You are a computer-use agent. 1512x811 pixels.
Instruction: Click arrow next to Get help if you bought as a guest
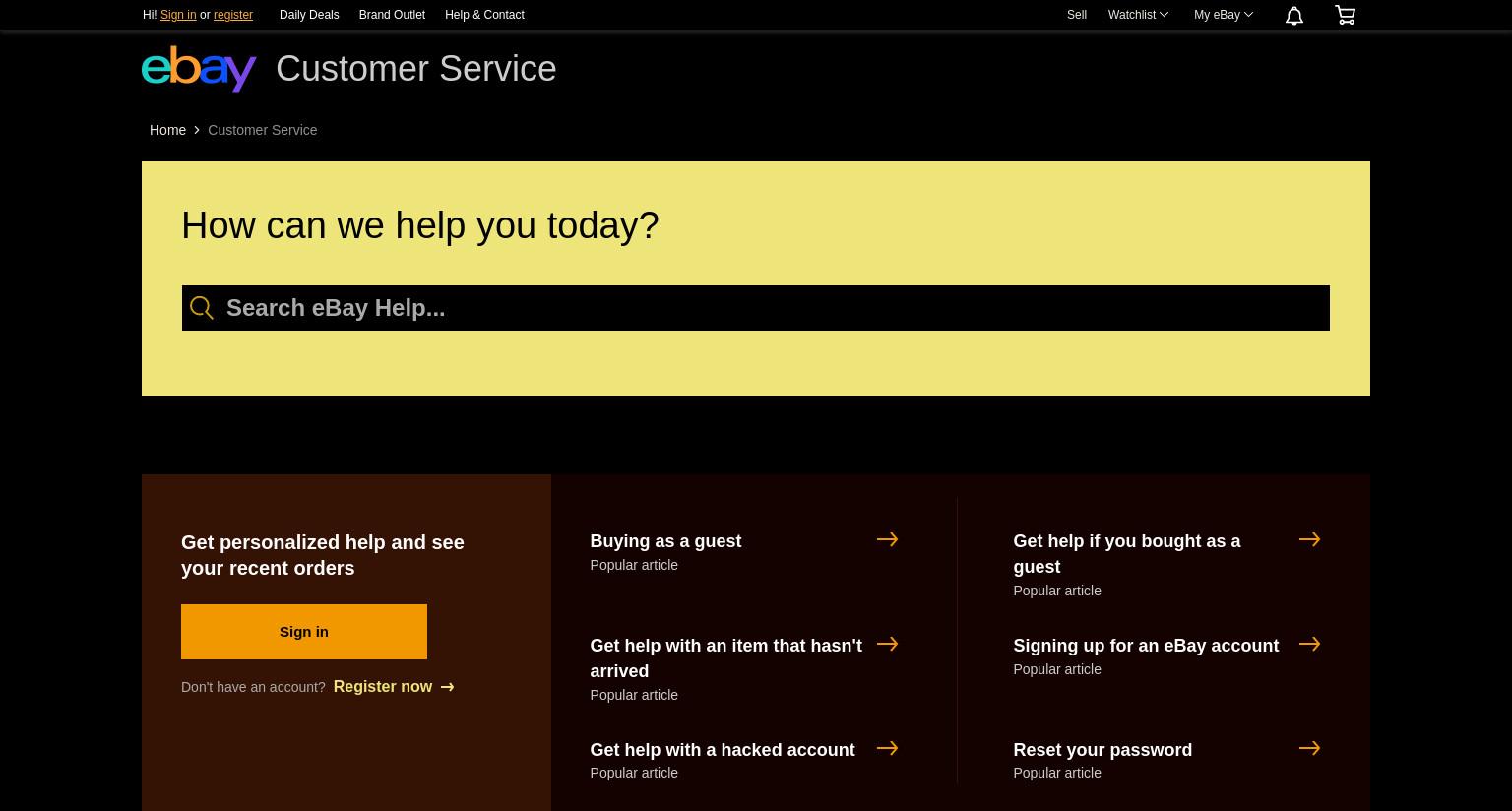tap(1309, 539)
